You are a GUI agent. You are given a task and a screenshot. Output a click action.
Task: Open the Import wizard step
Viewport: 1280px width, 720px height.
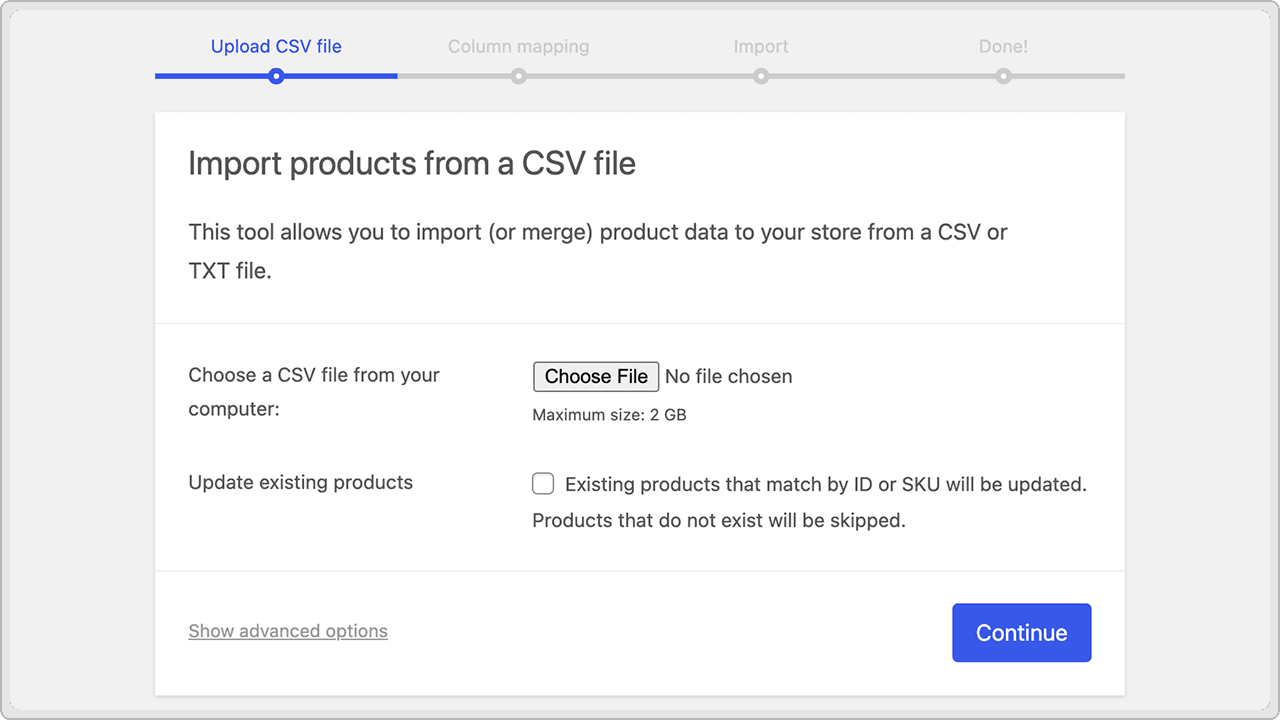point(761,46)
